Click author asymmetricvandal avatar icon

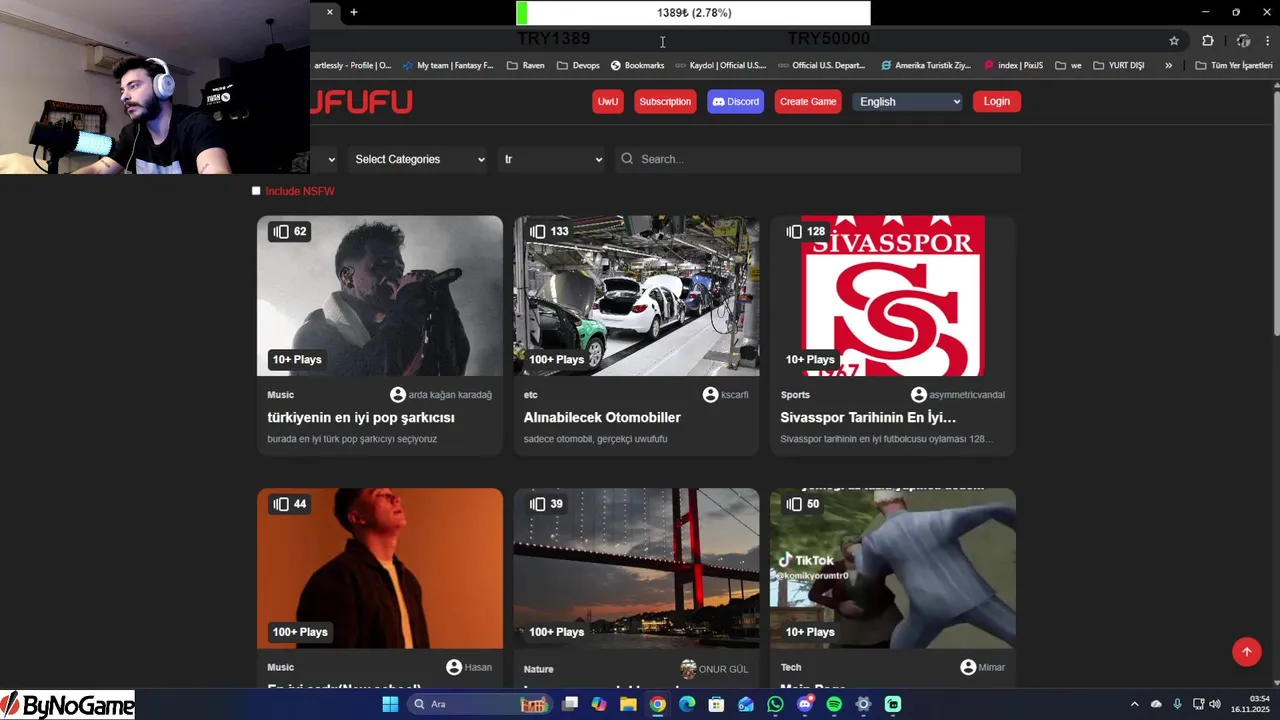point(919,395)
